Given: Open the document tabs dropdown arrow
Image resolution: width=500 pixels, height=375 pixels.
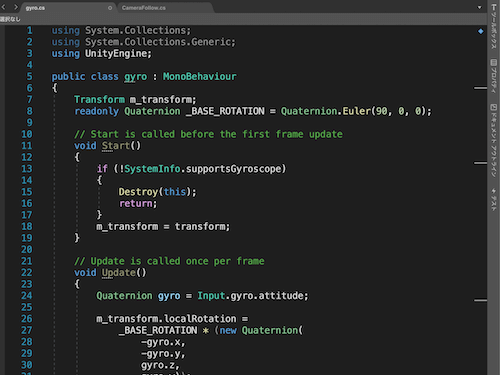Looking at the screenshot, I should [479, 7].
